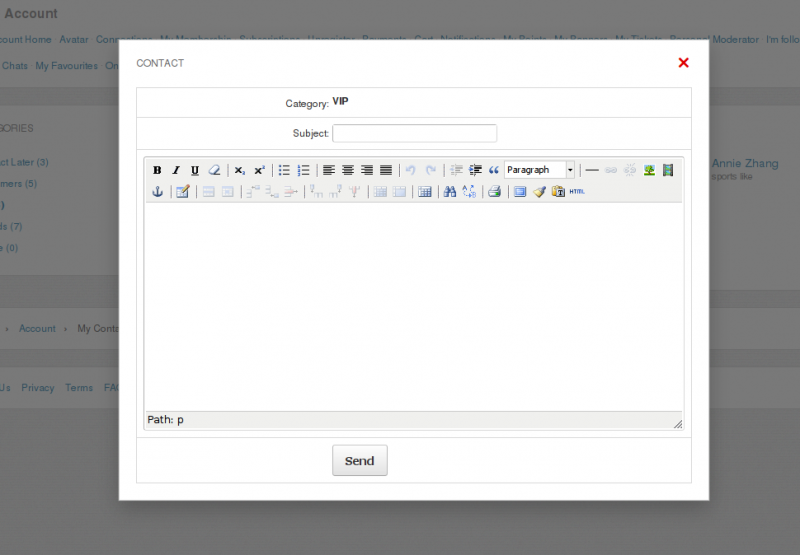Click the insert column before icon
The image size is (800, 555).
coord(316,192)
